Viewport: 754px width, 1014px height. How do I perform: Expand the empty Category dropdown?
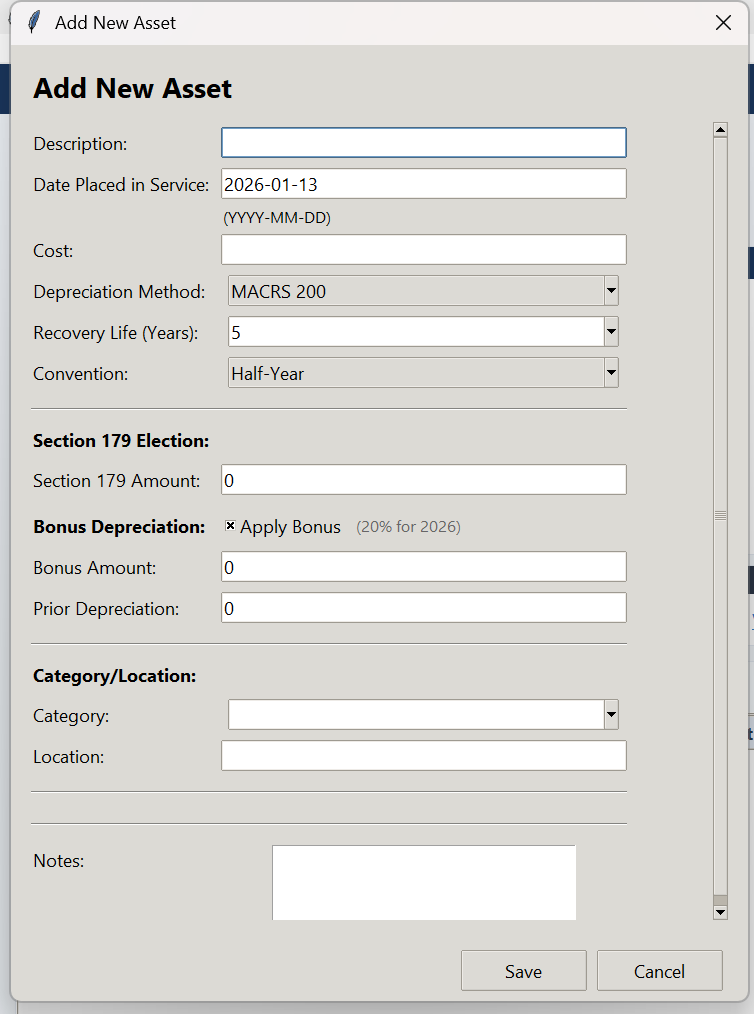(609, 714)
